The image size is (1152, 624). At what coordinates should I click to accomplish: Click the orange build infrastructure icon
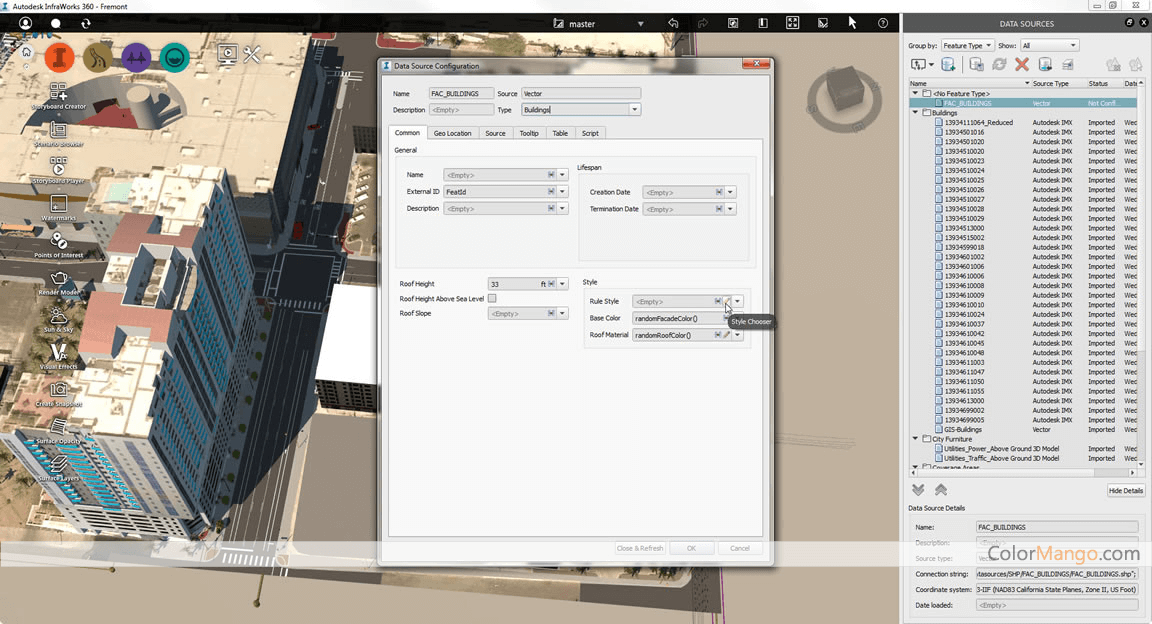point(60,57)
